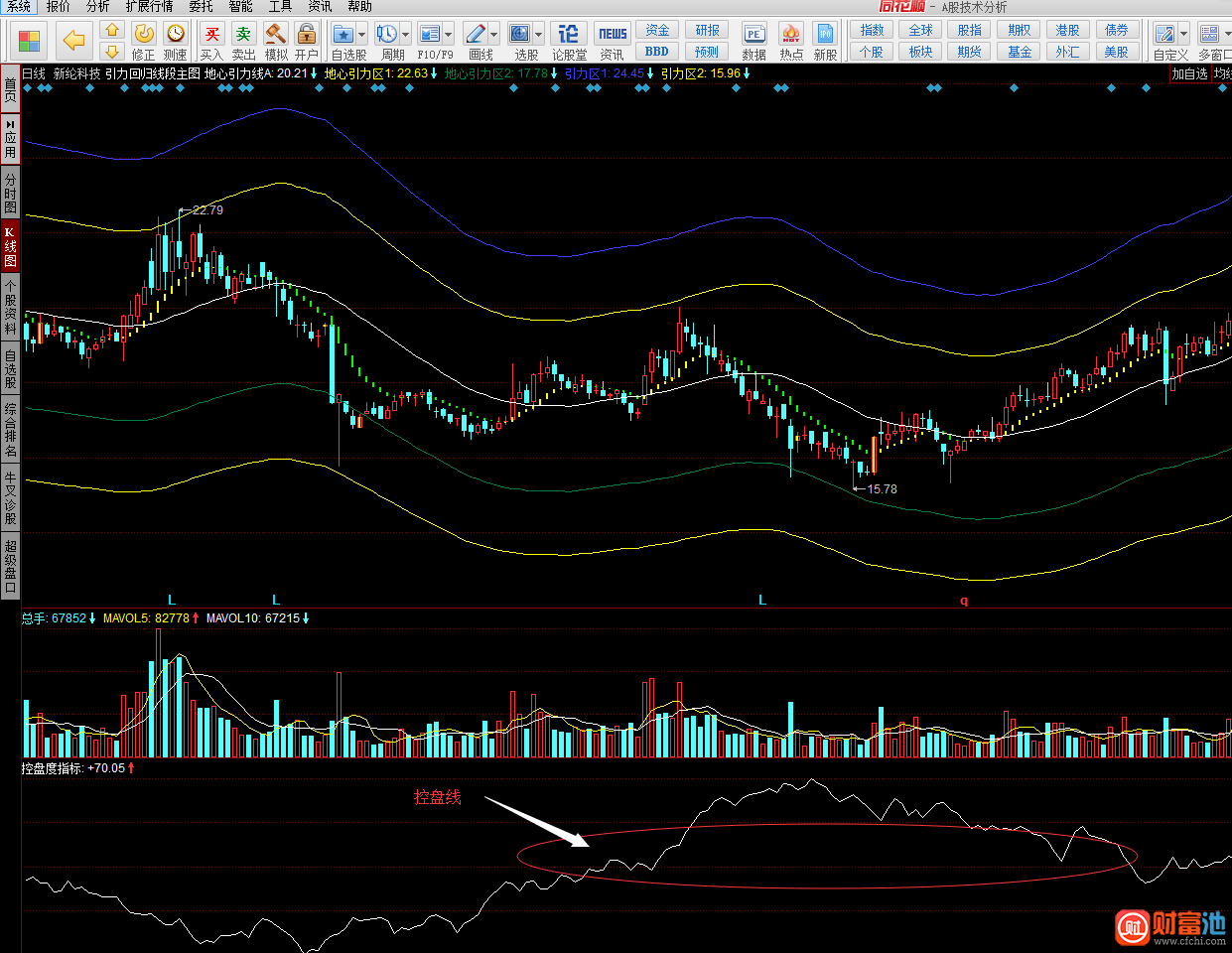Click the 周期 period clock icon

pos(387,34)
